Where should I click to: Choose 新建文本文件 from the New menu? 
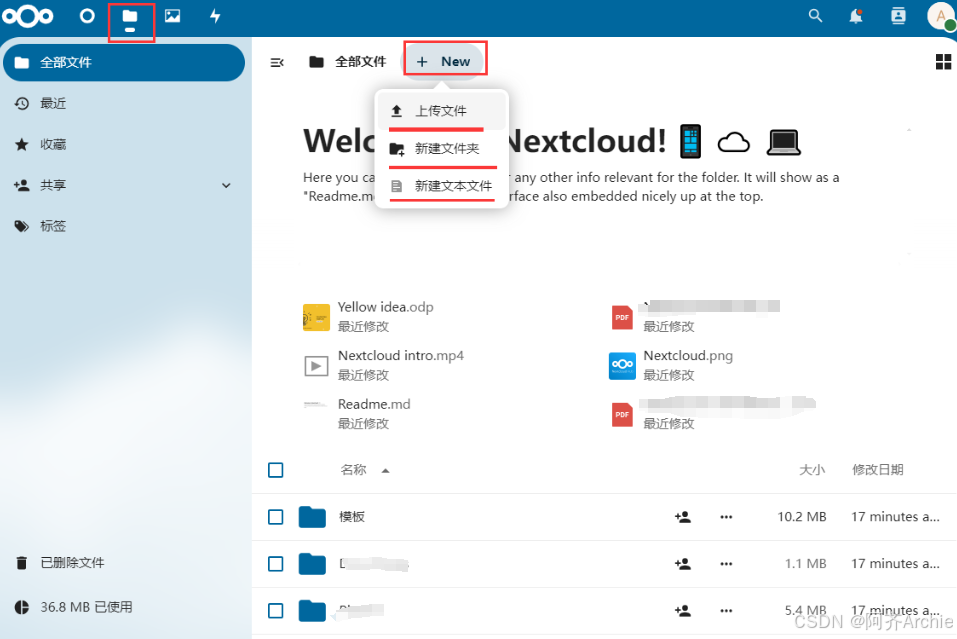point(441,186)
